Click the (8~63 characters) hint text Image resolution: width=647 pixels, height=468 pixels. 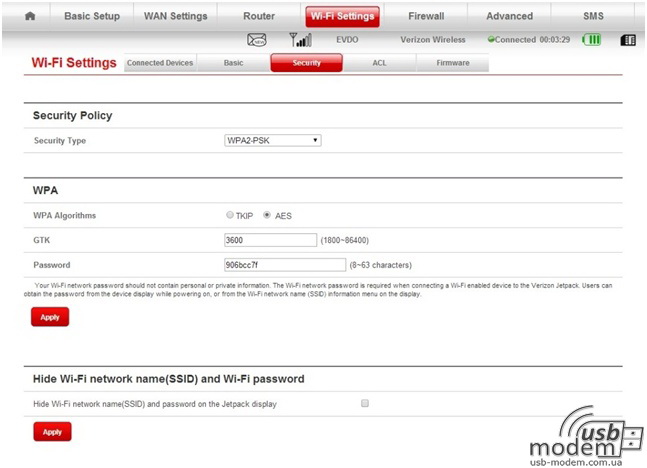click(x=380, y=265)
